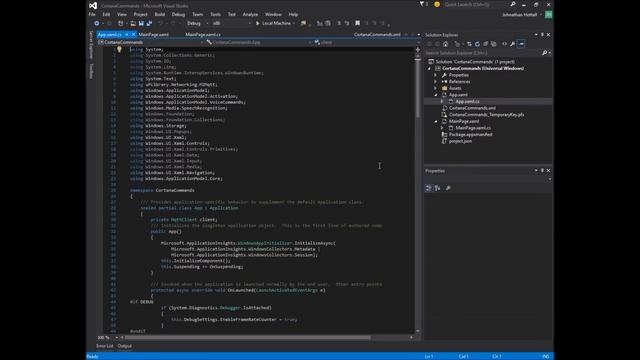Open the CortanaCommands project navigation dropdown

(x=150, y=42)
